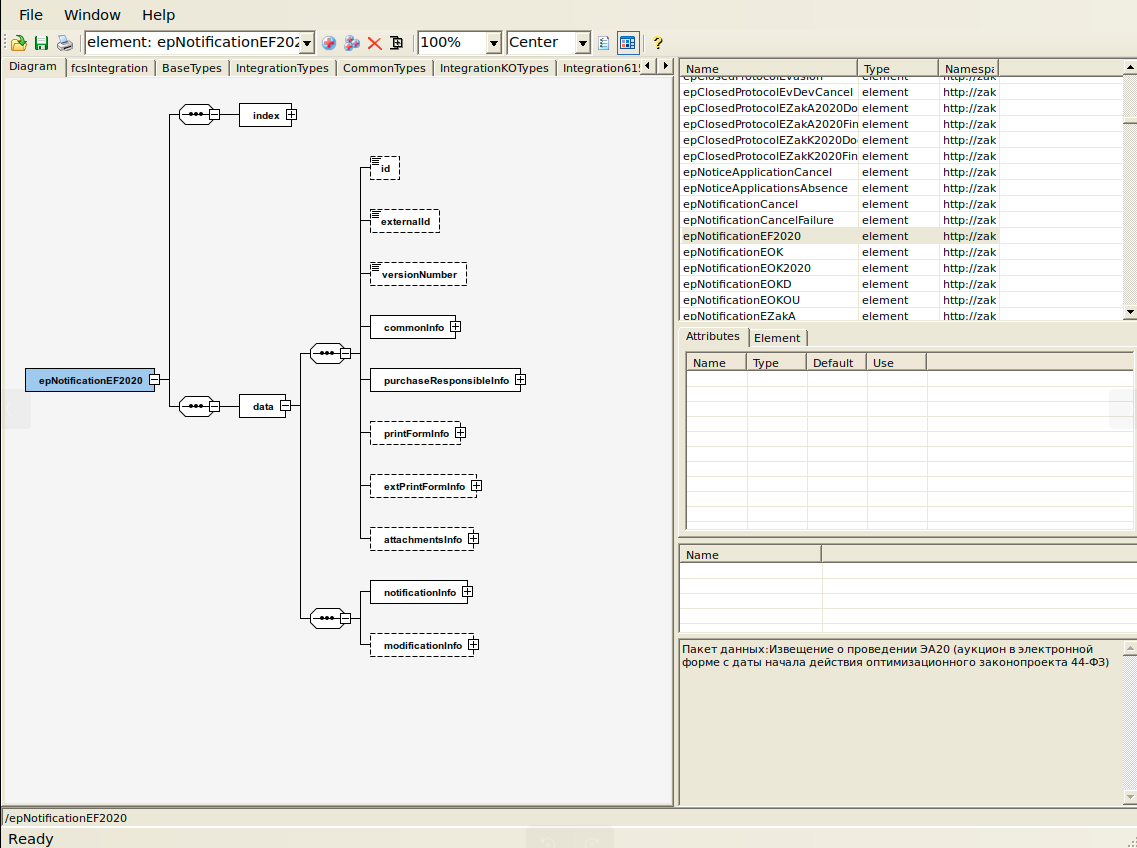The width and height of the screenshot is (1137, 848).
Task: Click the print icon in toolbar
Action: 64,43
